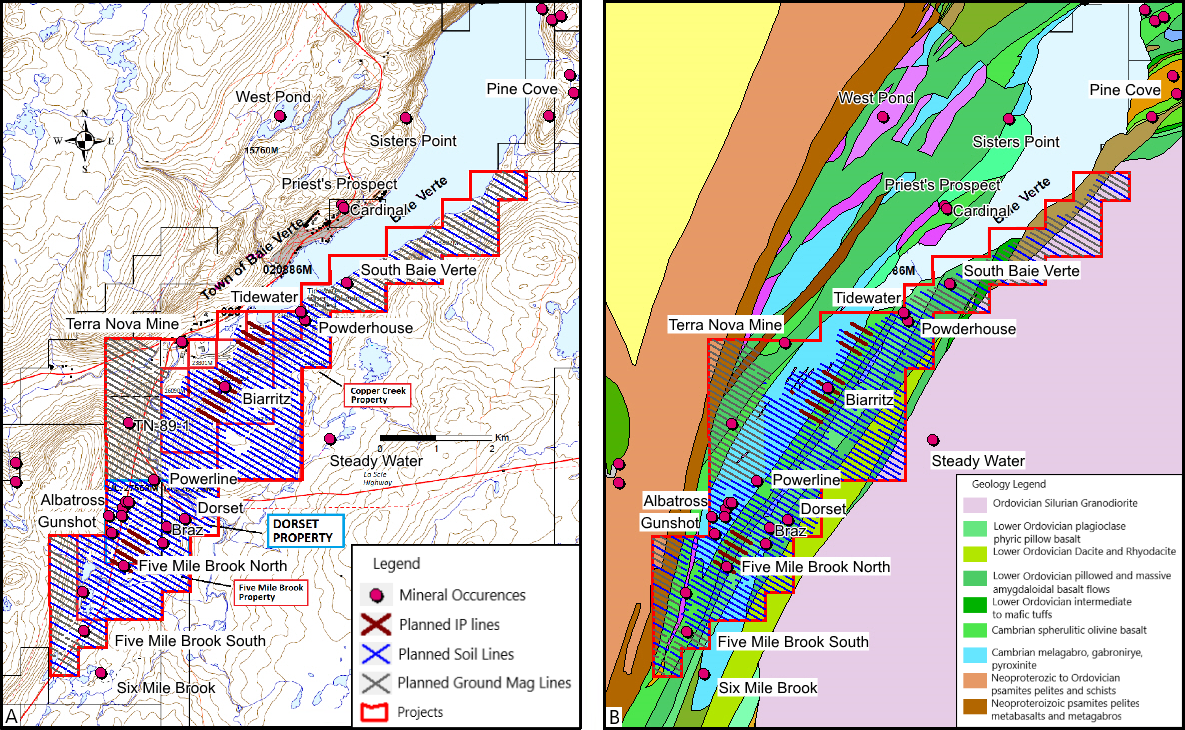Image resolution: width=1185 pixels, height=730 pixels.
Task: Click the Braz label on map B
Action: (791, 531)
